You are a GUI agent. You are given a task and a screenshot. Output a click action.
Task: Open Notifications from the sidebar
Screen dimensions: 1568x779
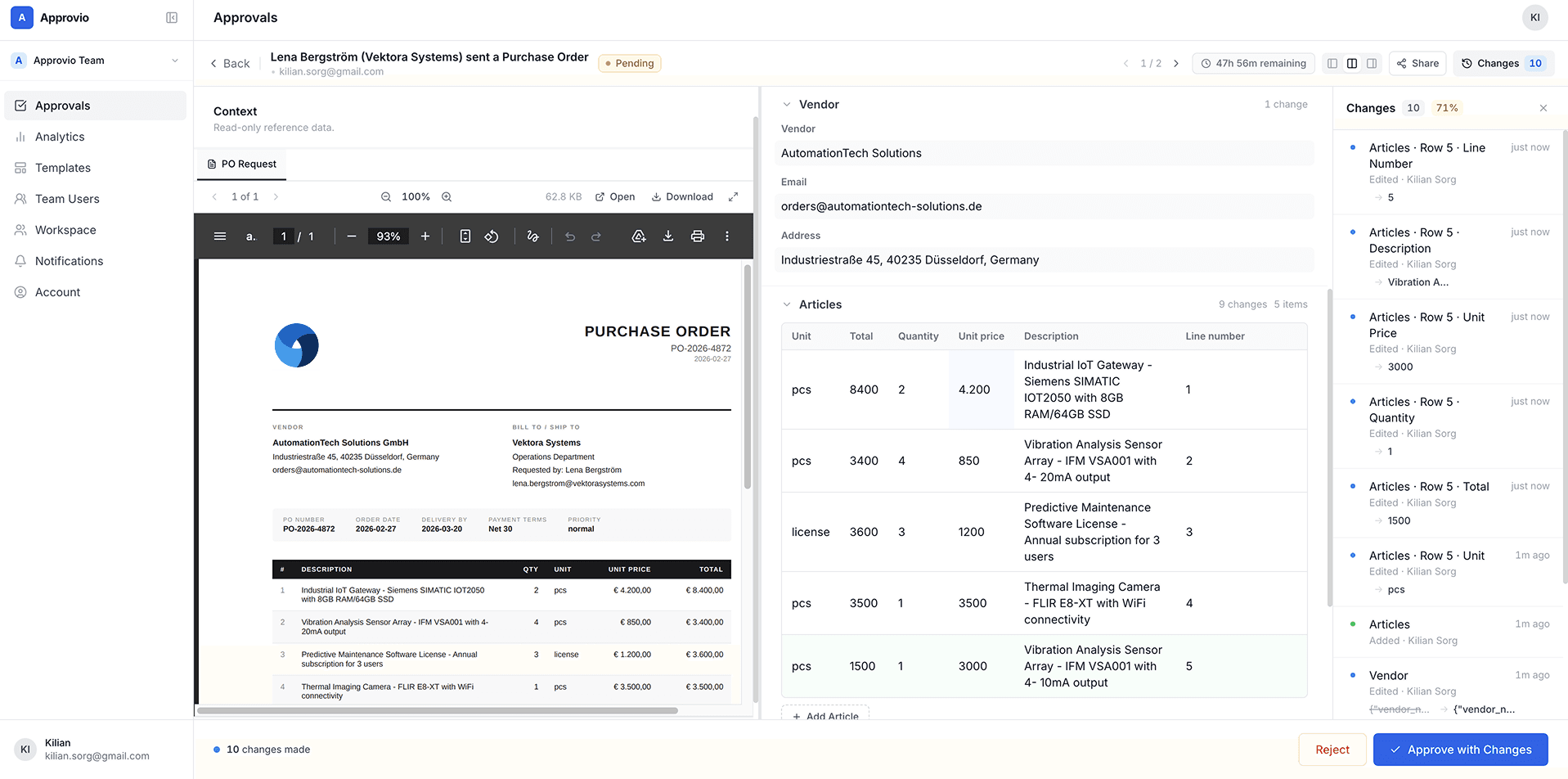[69, 260]
